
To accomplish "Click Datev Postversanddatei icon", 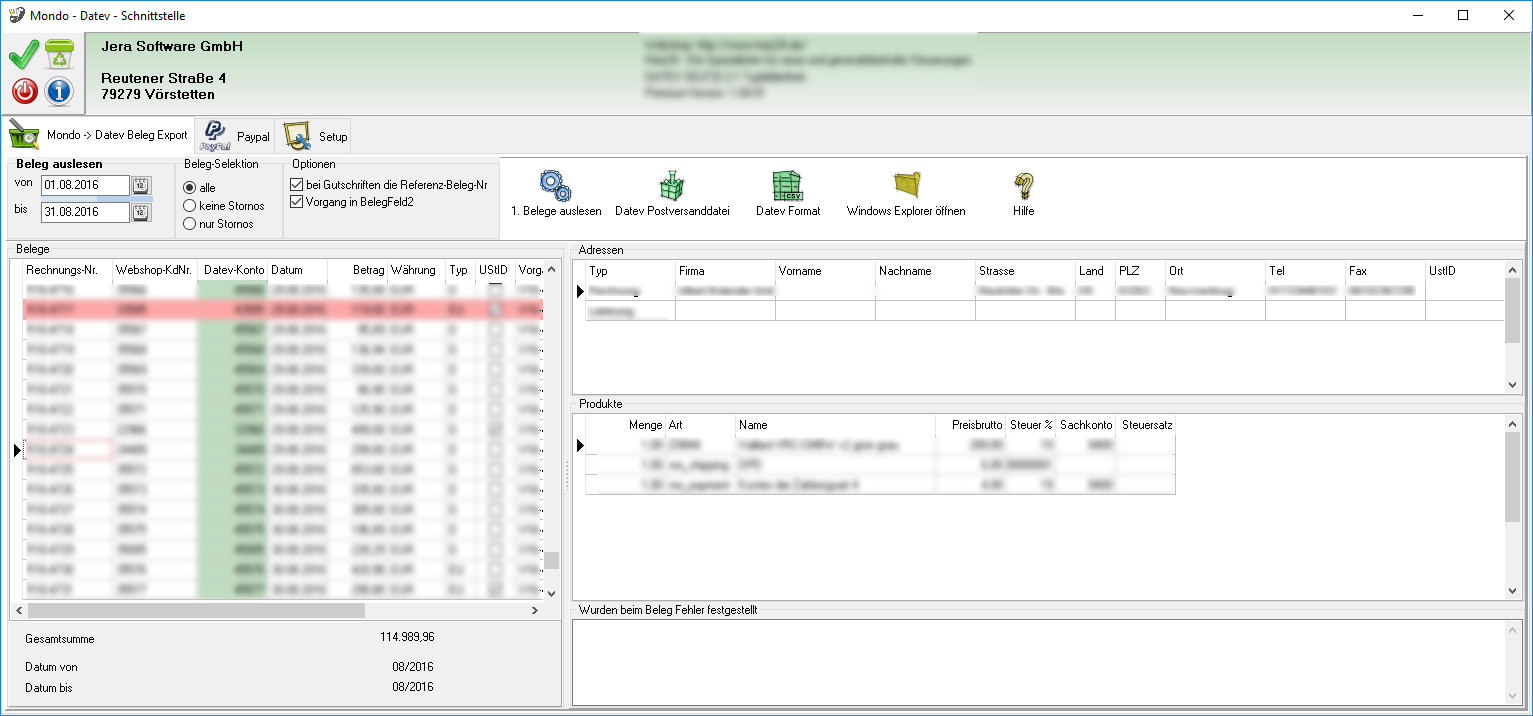I will point(672,187).
